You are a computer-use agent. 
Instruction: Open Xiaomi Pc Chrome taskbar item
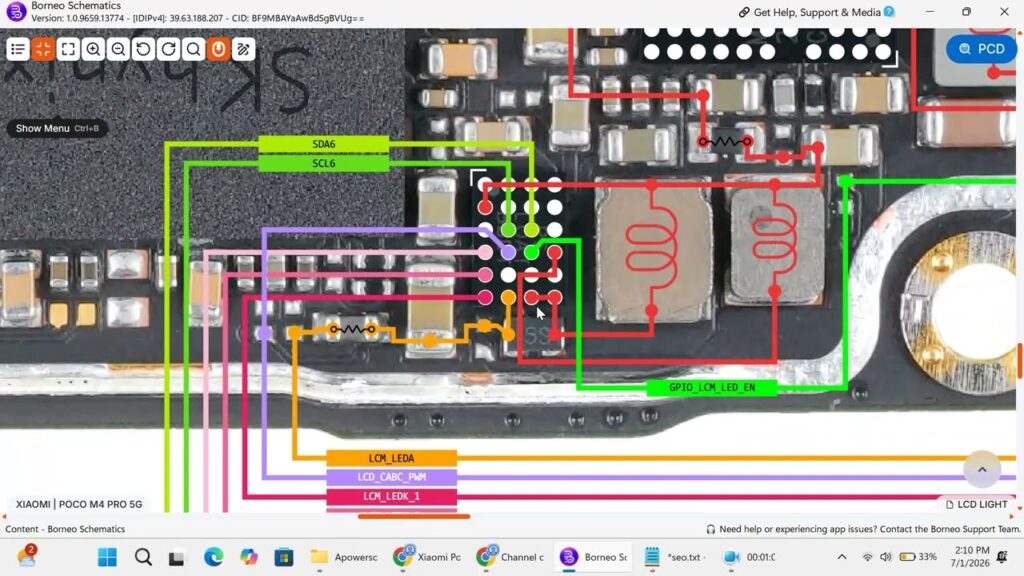(428, 557)
